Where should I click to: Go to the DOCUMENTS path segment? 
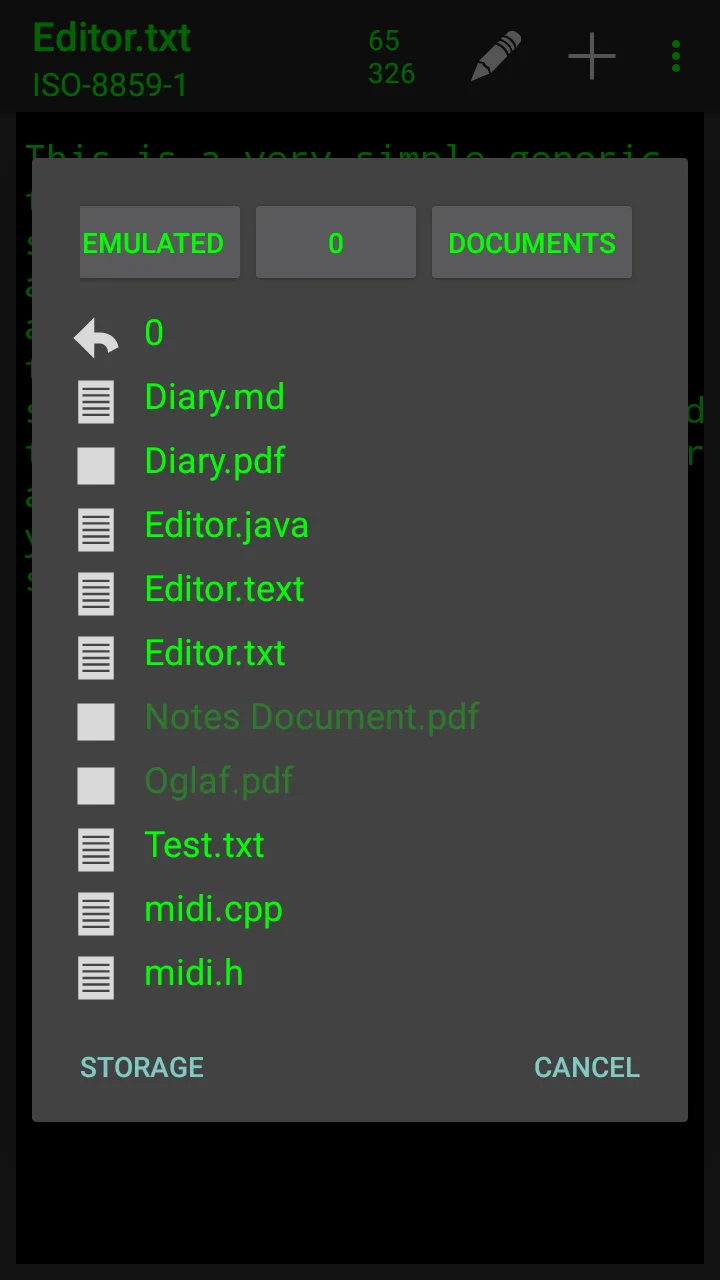coord(532,242)
